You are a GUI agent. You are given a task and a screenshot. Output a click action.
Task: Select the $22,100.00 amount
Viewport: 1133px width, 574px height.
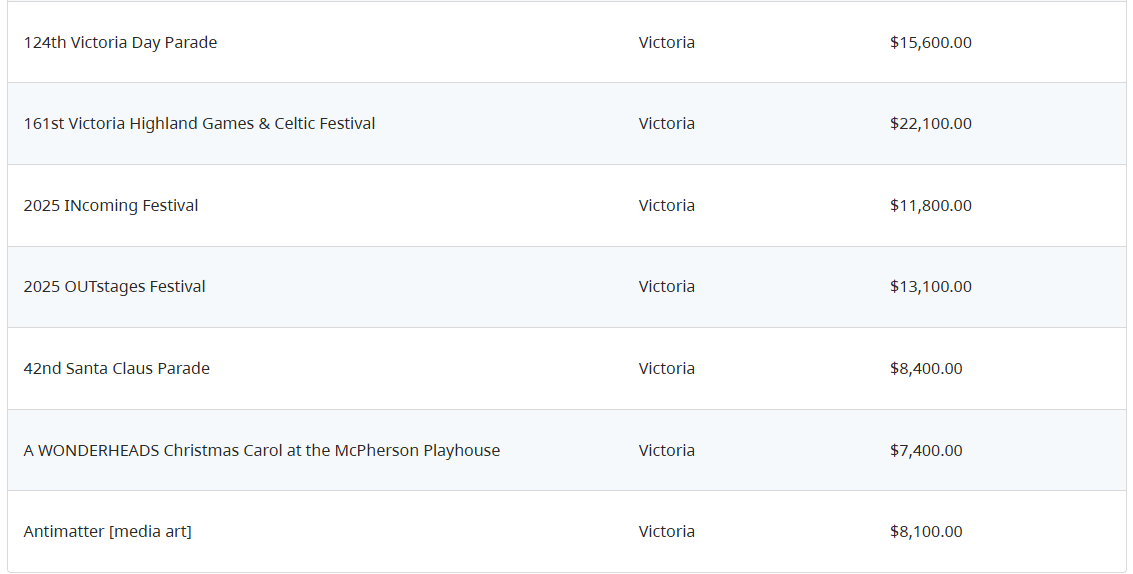coord(931,124)
